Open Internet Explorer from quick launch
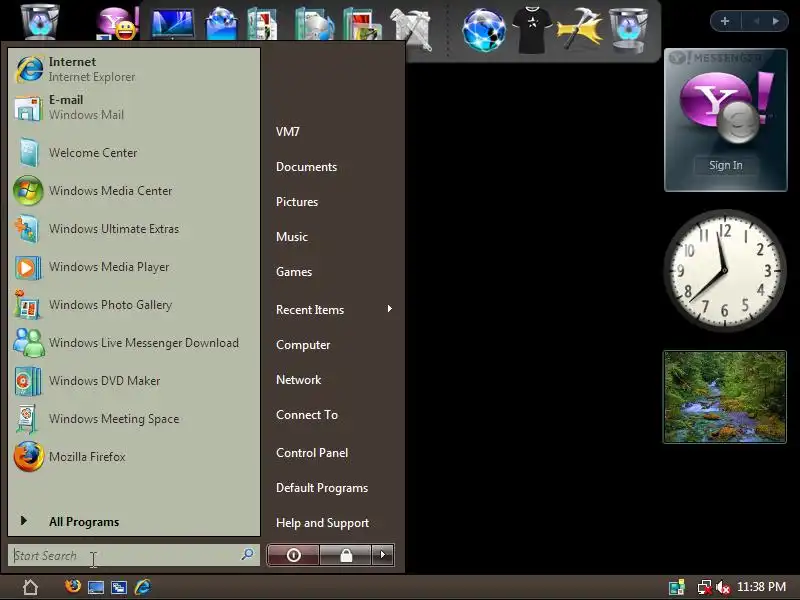Image resolution: width=800 pixels, height=600 pixels. (143, 587)
